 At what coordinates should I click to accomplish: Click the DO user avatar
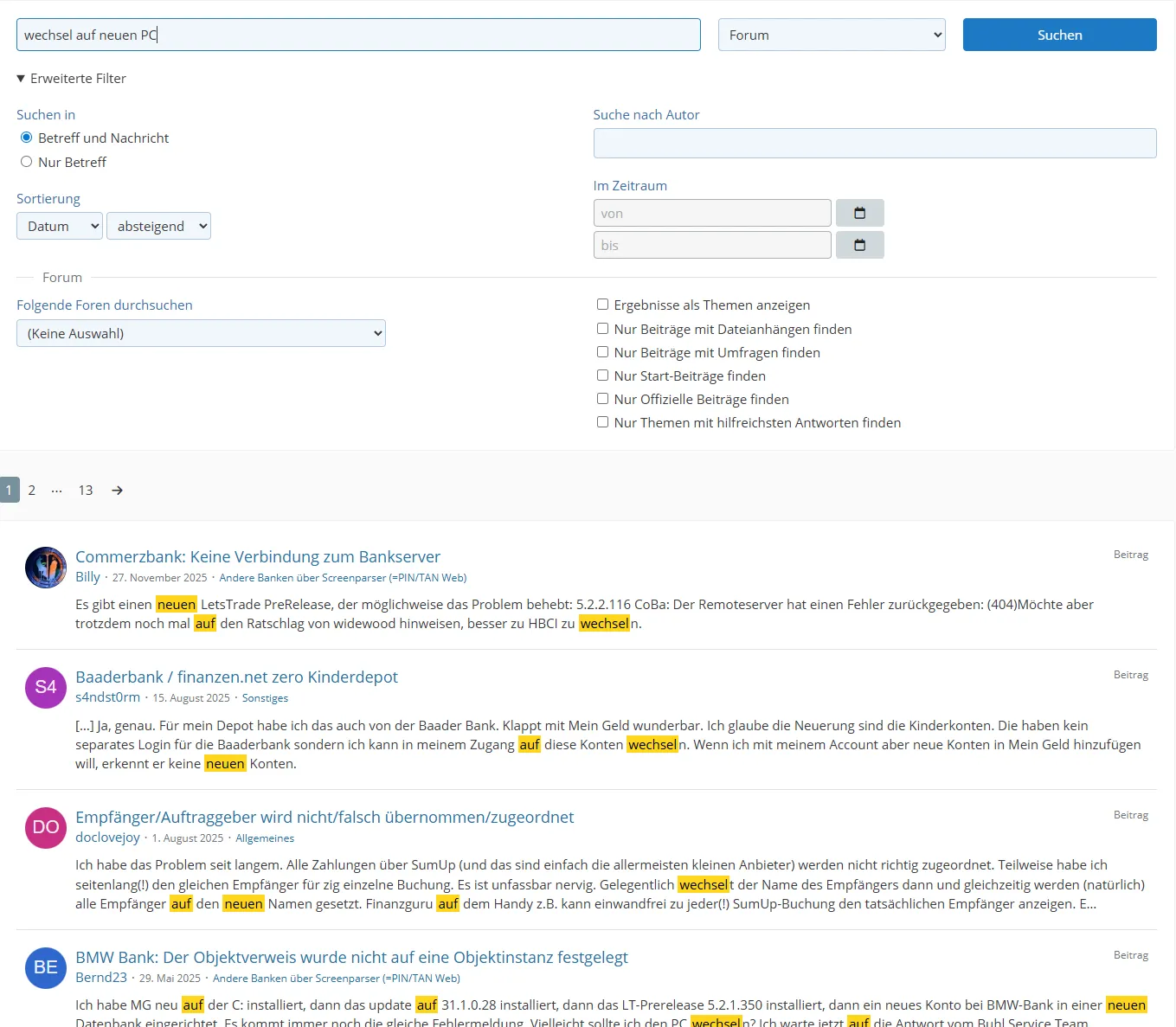(x=46, y=828)
